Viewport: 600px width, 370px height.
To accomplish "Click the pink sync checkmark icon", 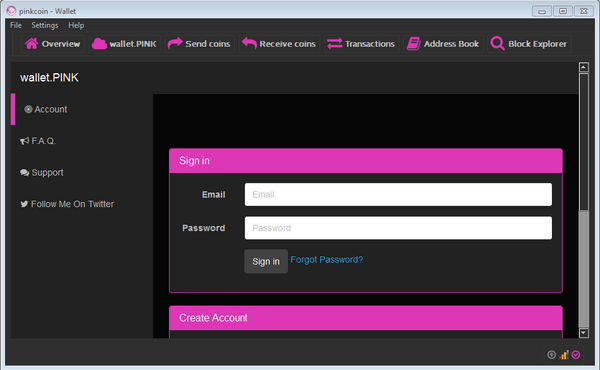I will 576,355.
